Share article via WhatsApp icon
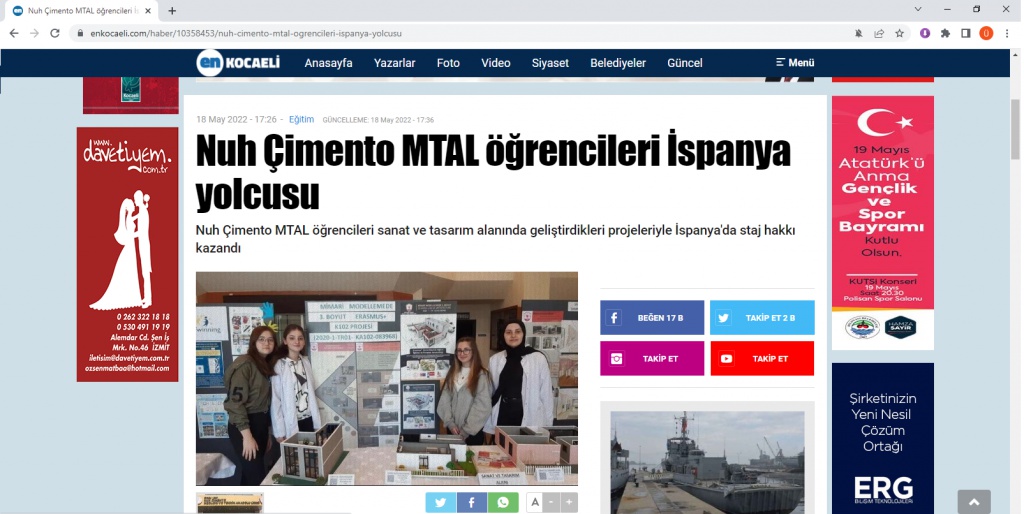 [502, 502]
